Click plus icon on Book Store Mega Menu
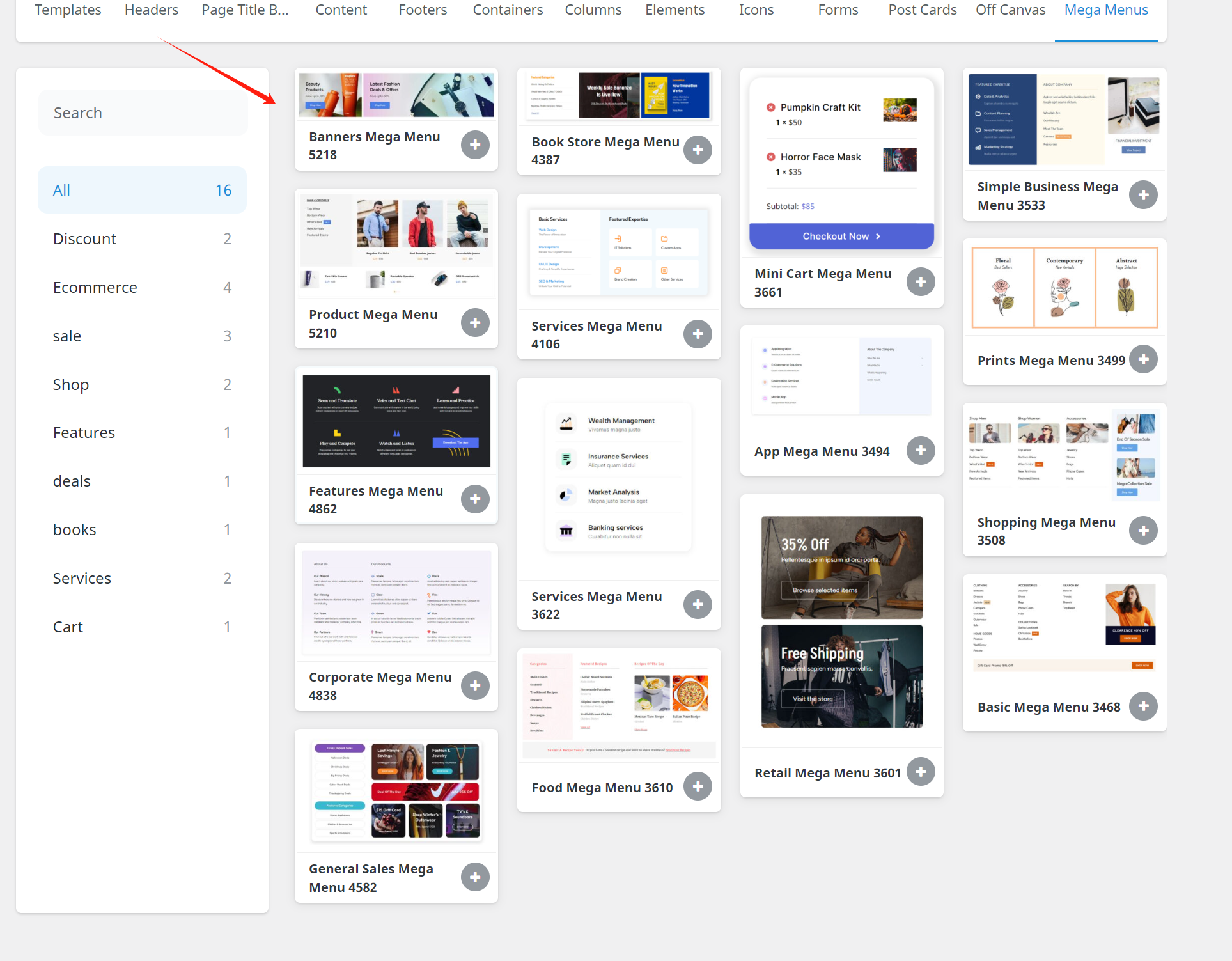 pos(698,150)
